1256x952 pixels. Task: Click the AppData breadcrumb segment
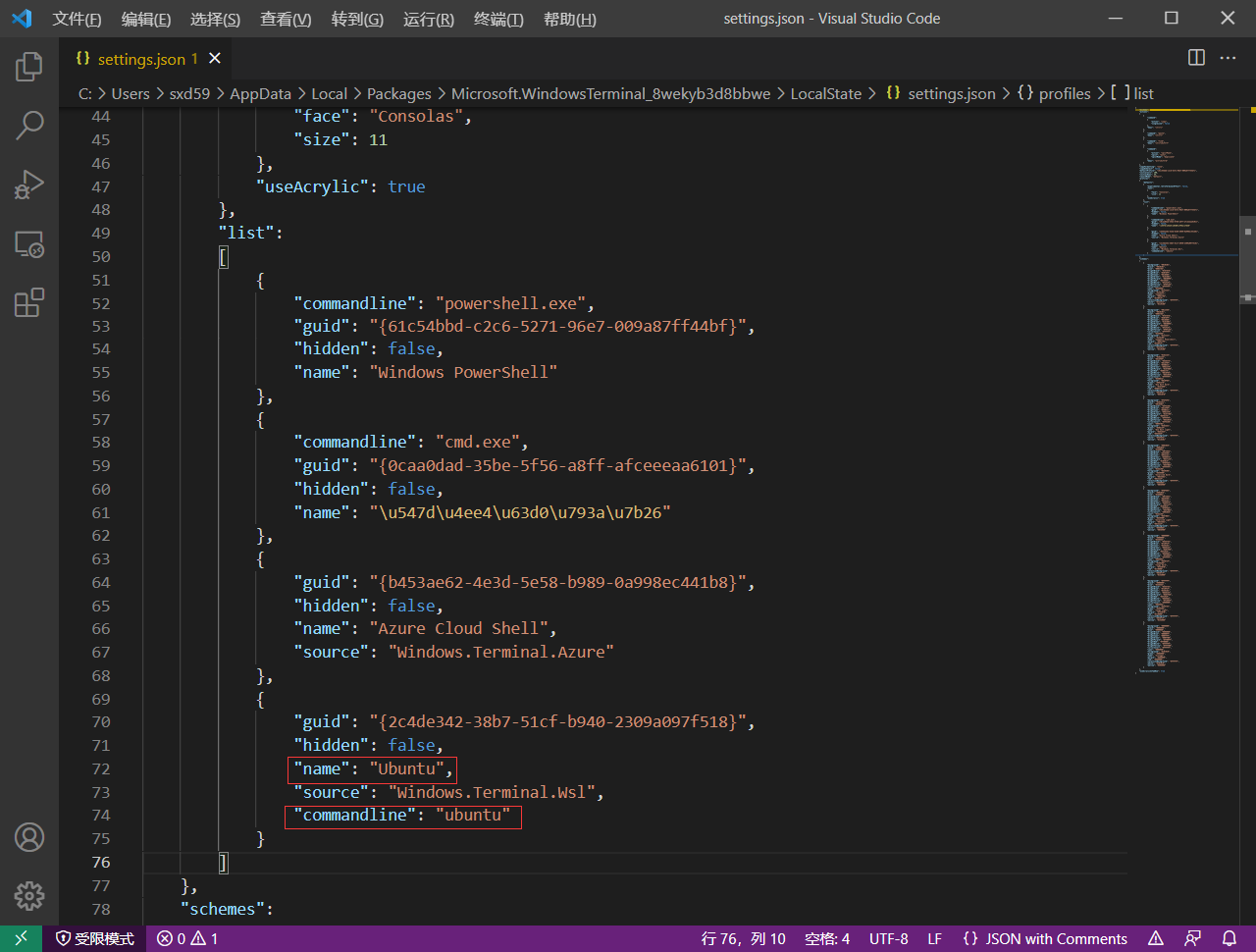[260, 93]
